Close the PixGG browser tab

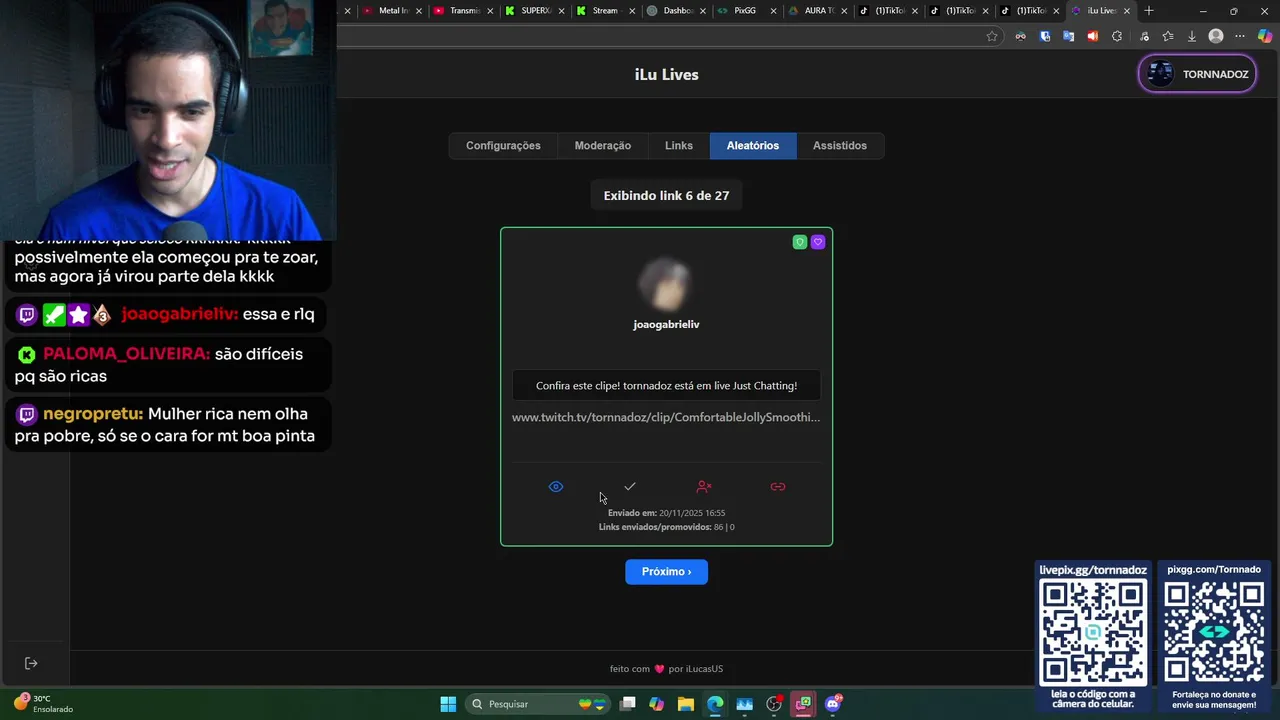pyautogui.click(x=773, y=11)
